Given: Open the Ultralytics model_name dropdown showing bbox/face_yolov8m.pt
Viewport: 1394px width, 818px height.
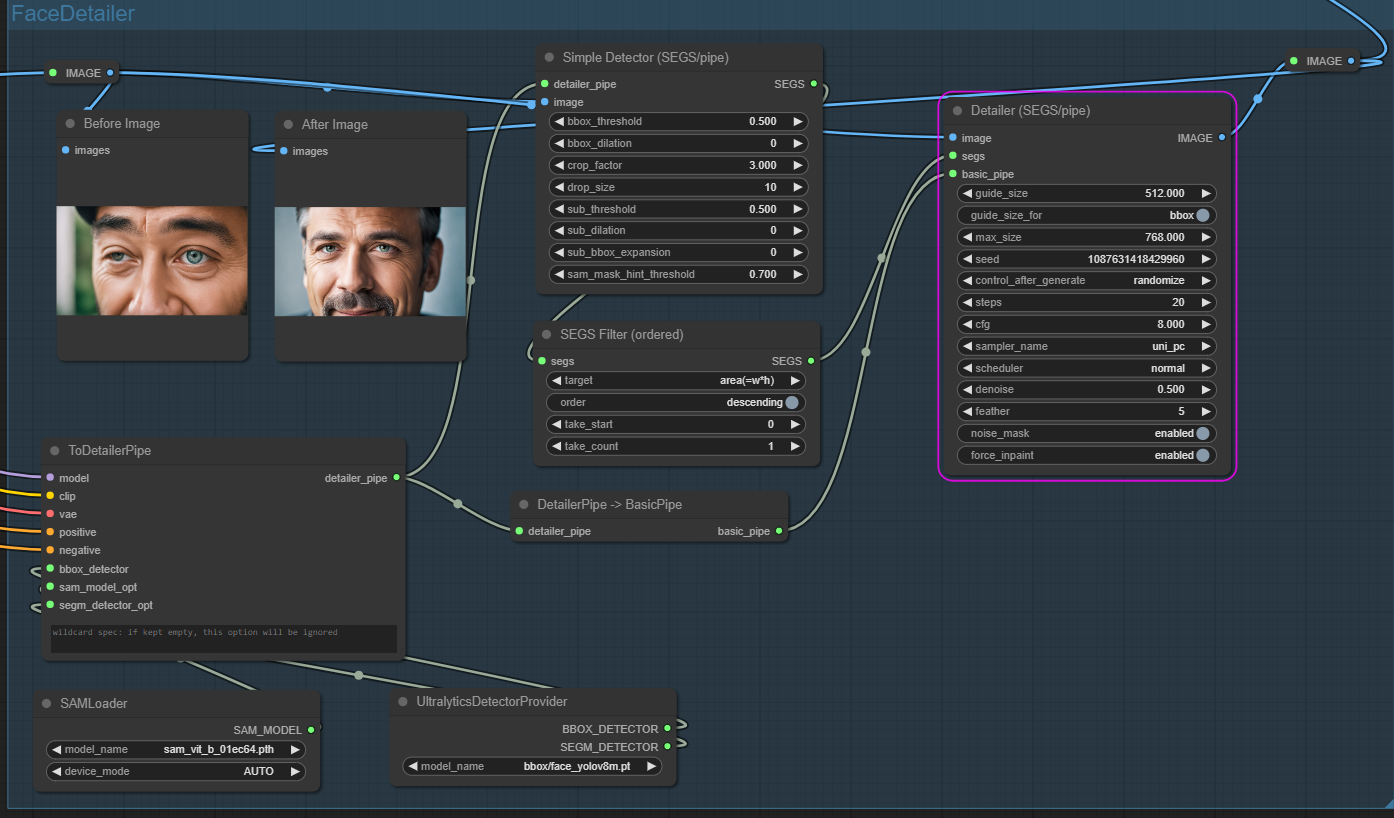Looking at the screenshot, I should tap(532, 766).
